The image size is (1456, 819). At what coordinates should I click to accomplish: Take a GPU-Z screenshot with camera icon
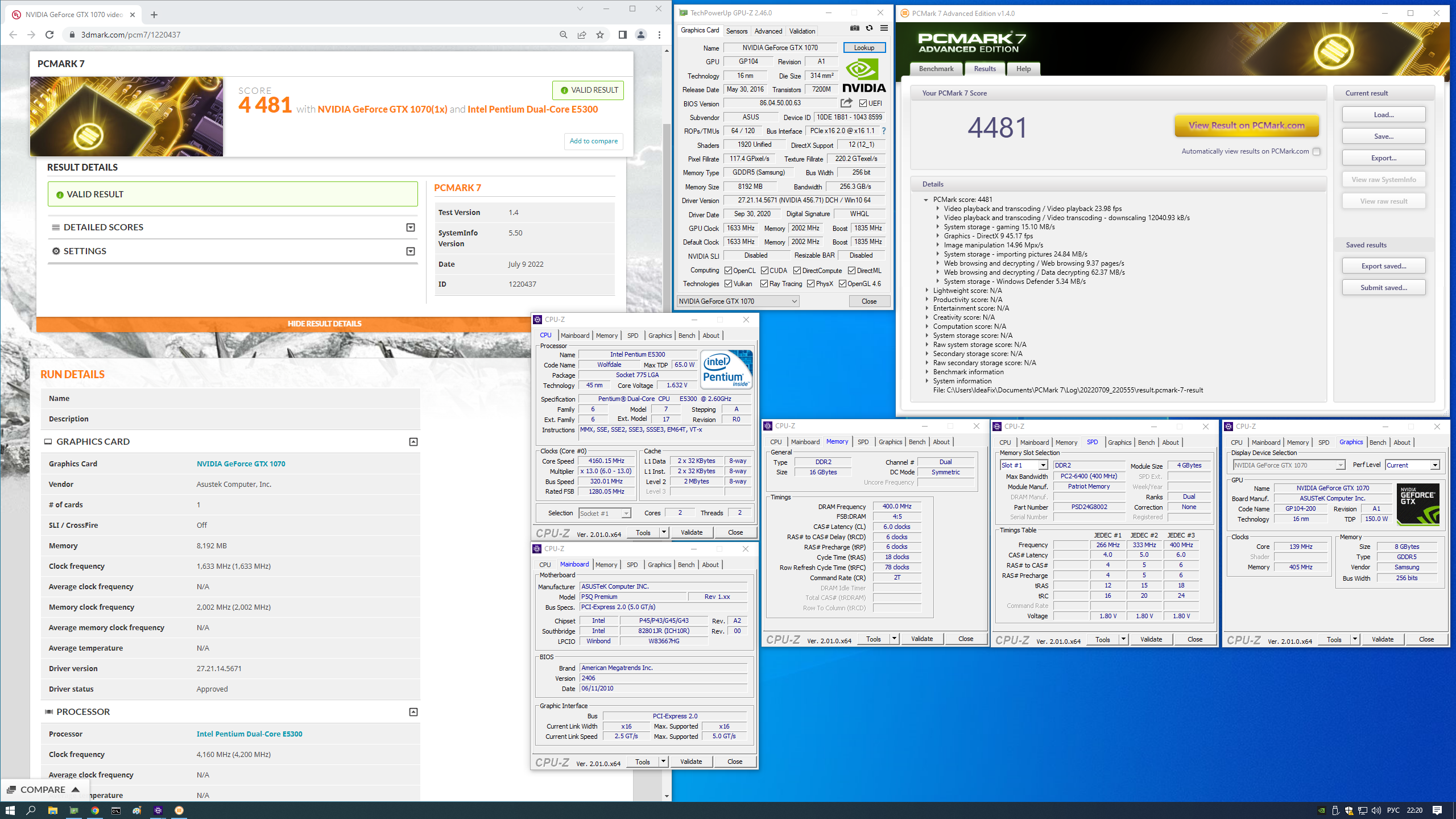pyautogui.click(x=854, y=28)
